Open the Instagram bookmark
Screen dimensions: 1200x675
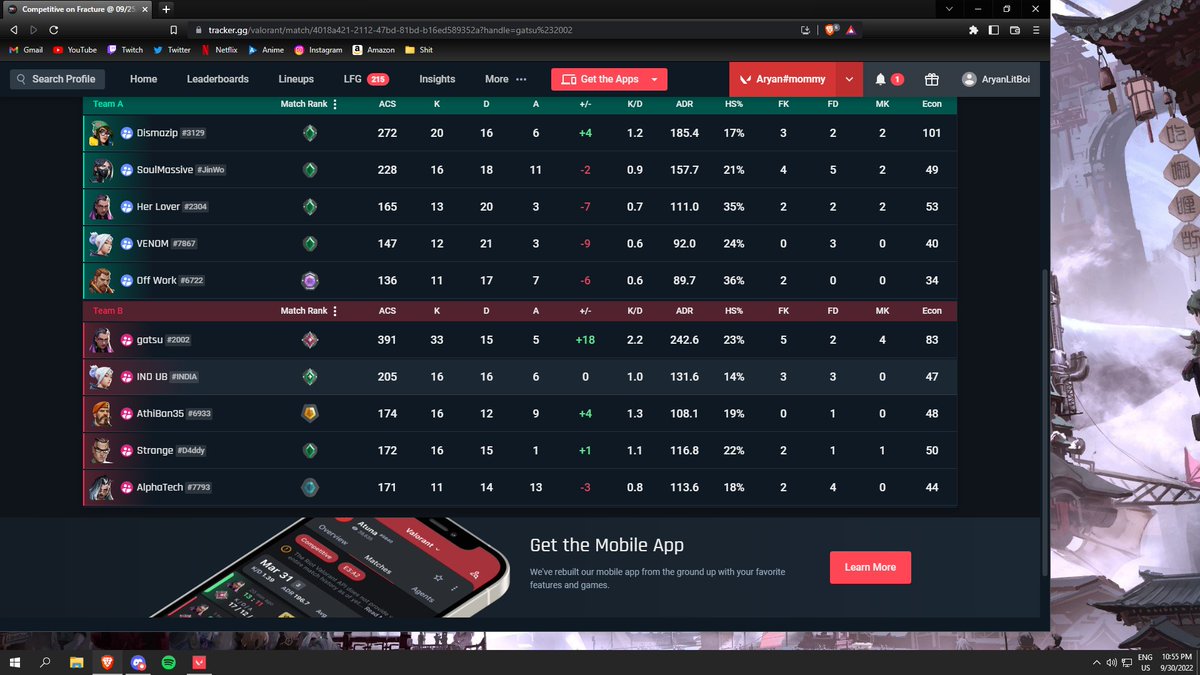click(318, 50)
